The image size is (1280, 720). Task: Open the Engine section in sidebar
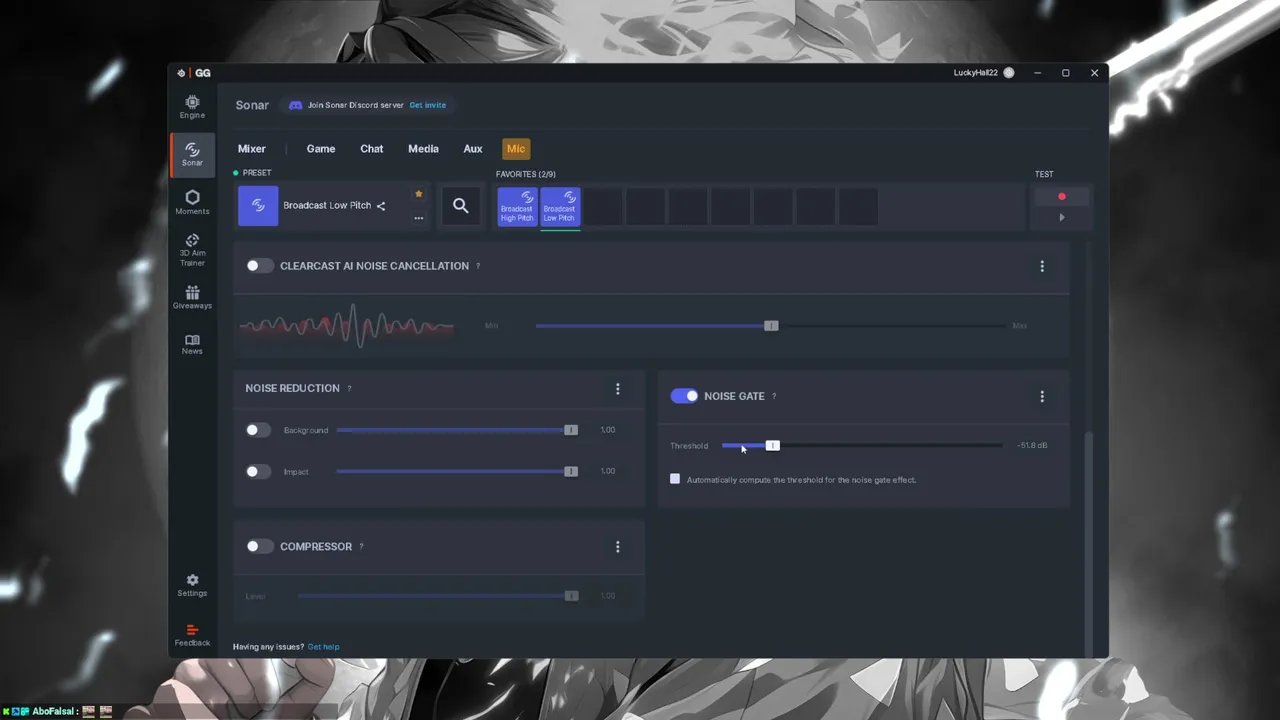[x=192, y=106]
